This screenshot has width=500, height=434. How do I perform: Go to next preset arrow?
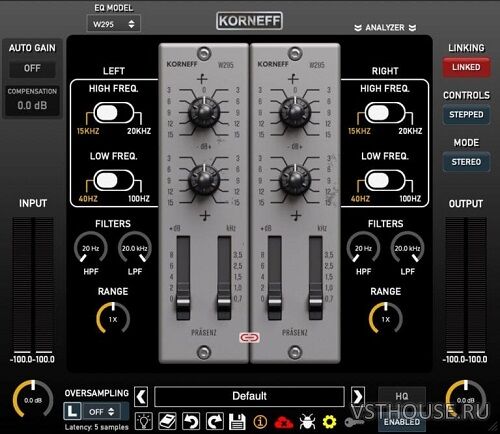358,397
